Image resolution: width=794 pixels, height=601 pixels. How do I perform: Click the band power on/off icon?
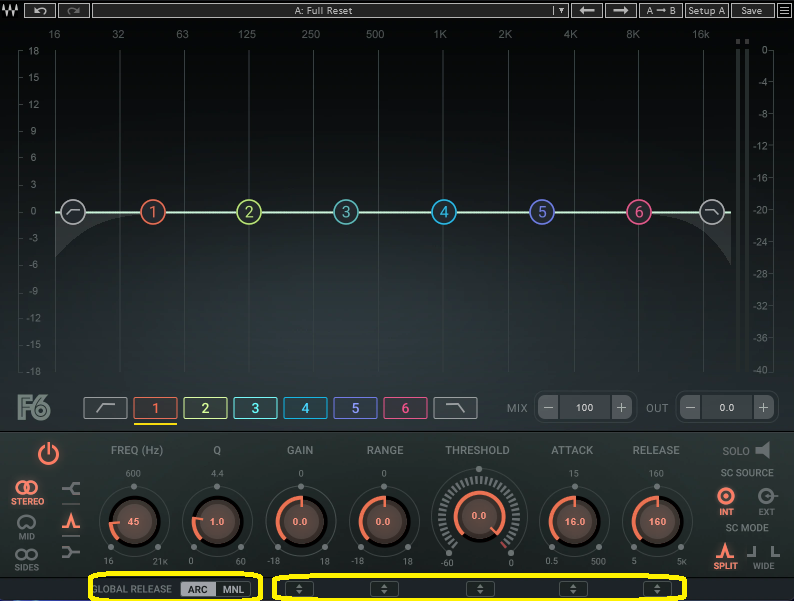(48, 453)
